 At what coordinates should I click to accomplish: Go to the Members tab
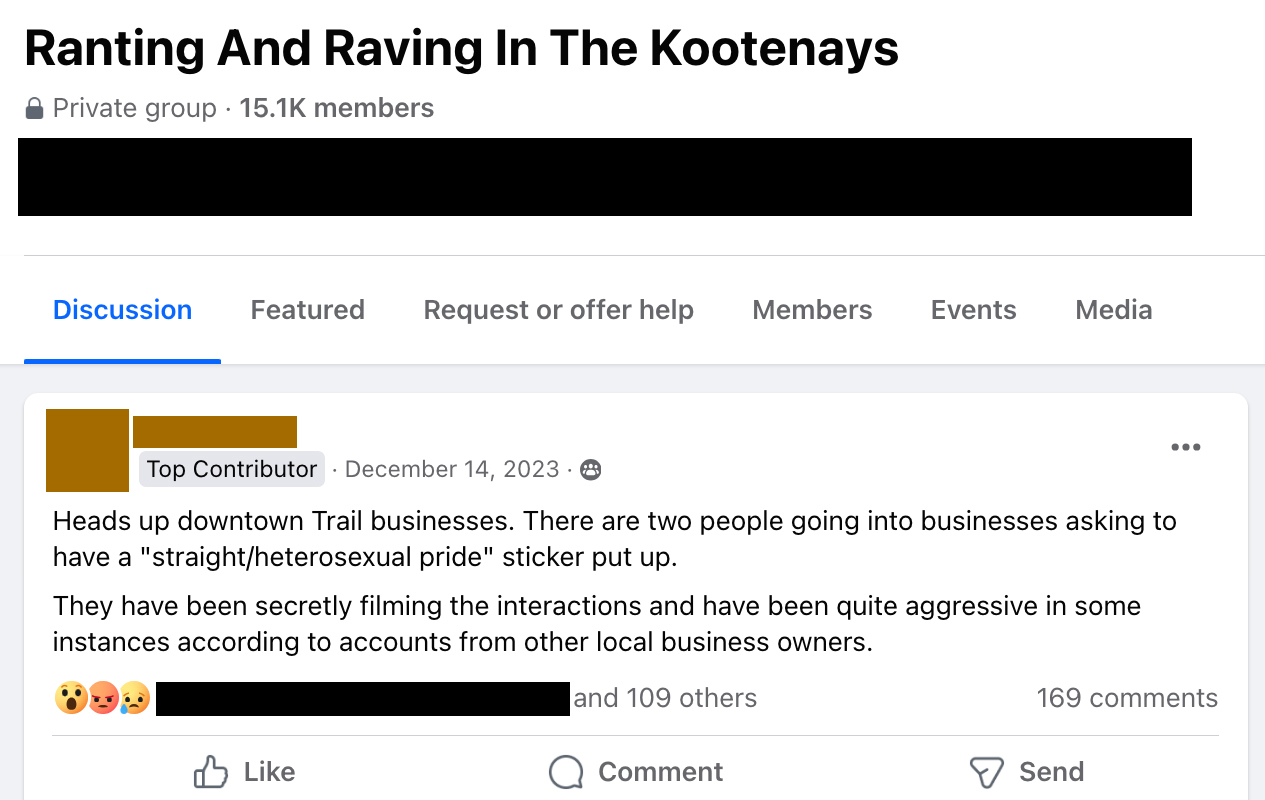point(812,310)
